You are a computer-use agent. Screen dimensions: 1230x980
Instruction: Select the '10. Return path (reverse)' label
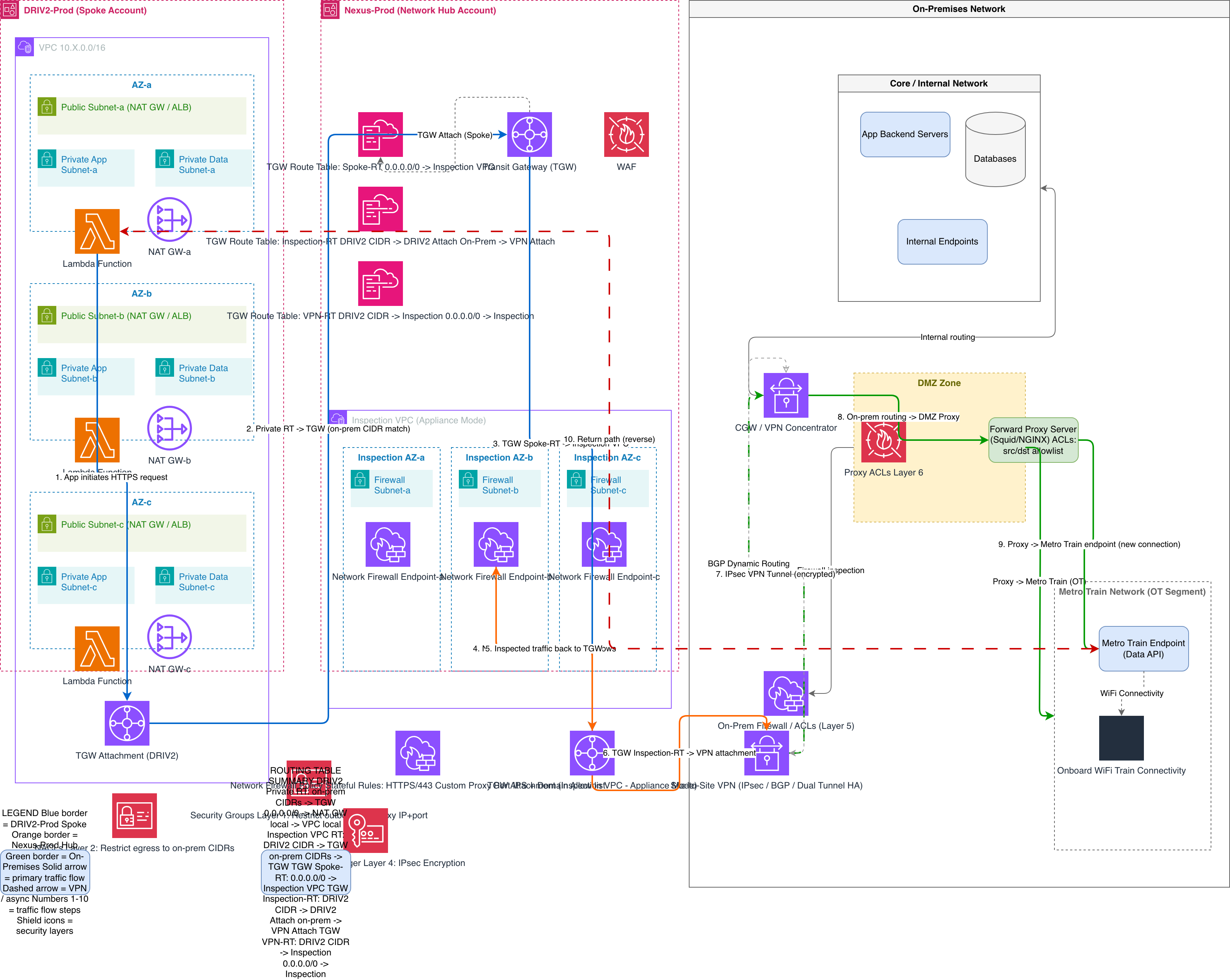(609, 439)
